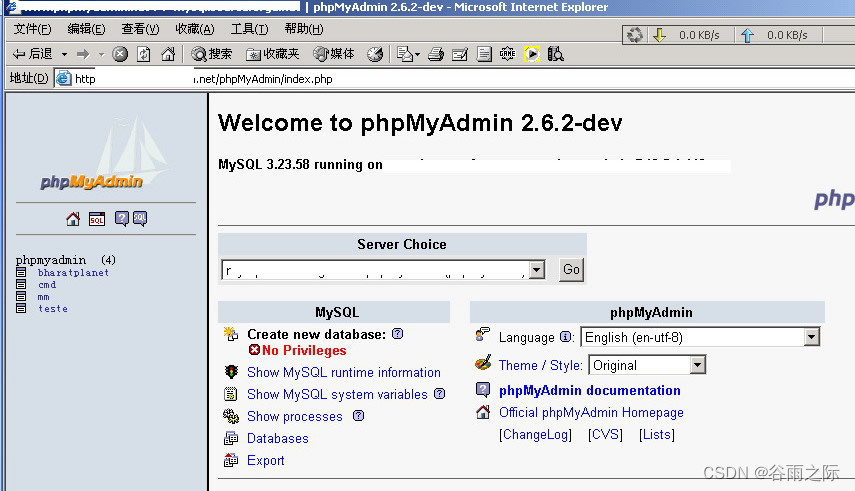Click the GAME icon in toolbar
Screen dimensions: 855x491
point(508,53)
